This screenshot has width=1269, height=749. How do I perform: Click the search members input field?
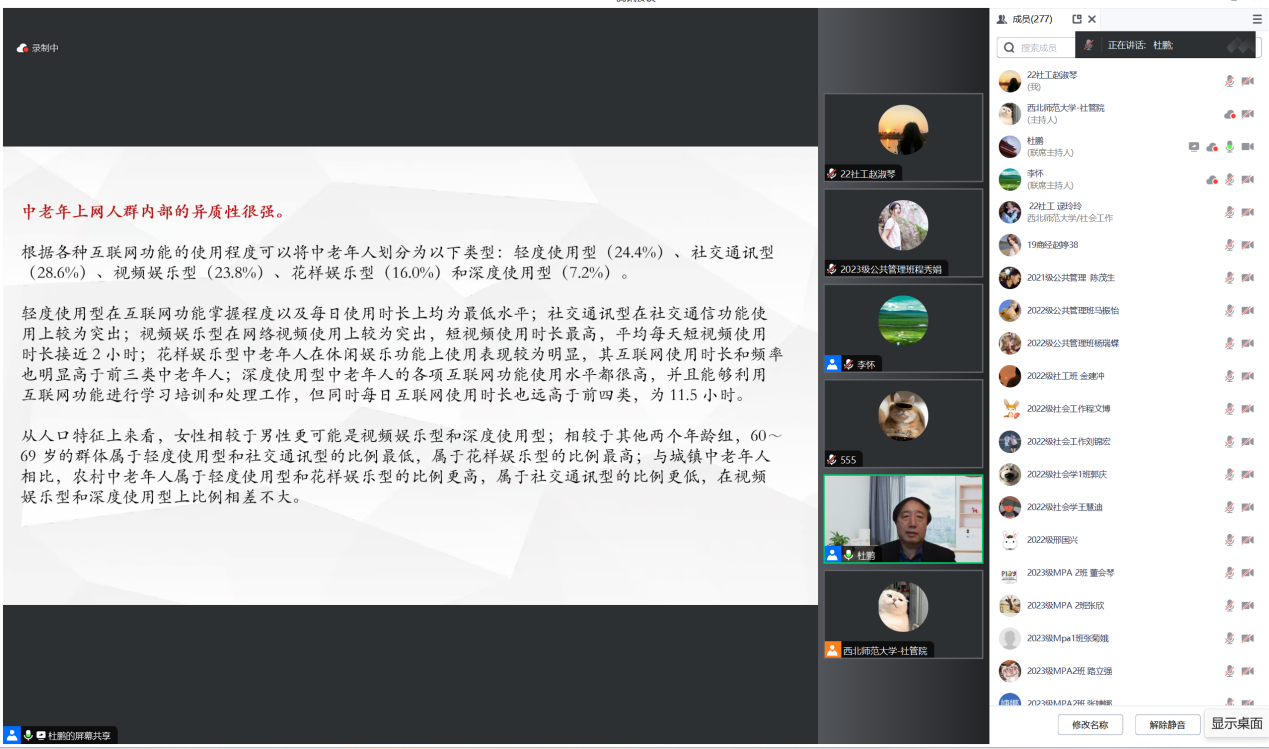[1042, 47]
